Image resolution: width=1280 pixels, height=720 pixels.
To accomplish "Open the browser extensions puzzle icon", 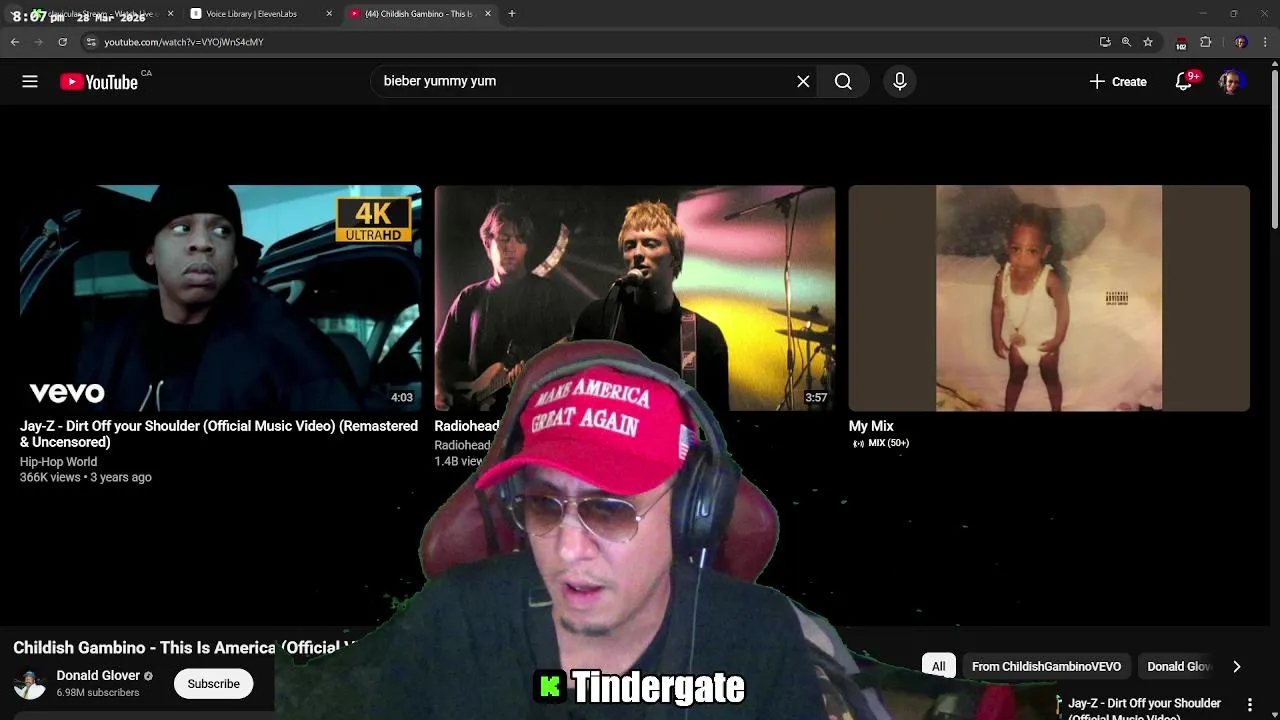I will click(x=1206, y=42).
